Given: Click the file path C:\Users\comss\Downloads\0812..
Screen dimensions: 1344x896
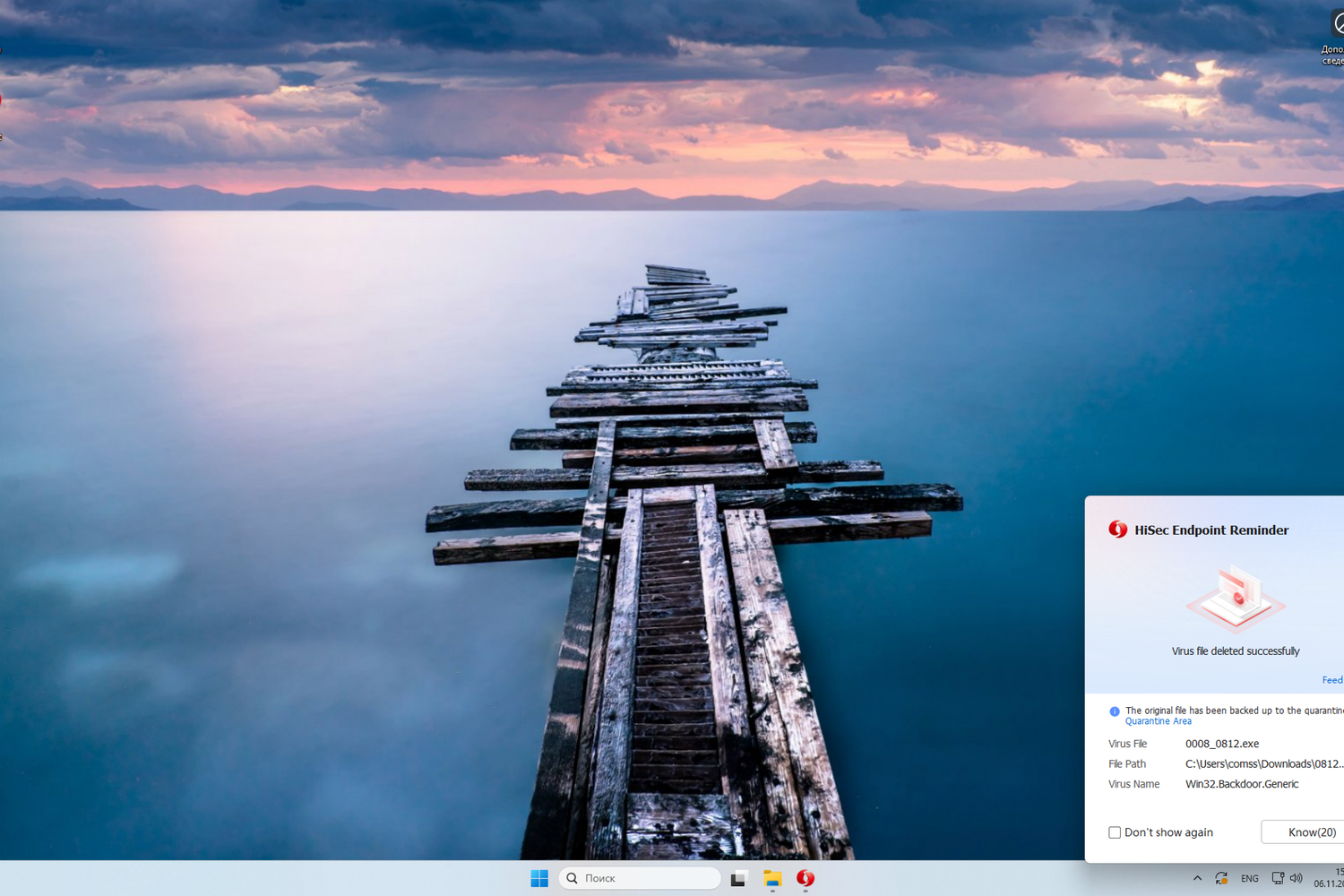Looking at the screenshot, I should point(1264,764).
